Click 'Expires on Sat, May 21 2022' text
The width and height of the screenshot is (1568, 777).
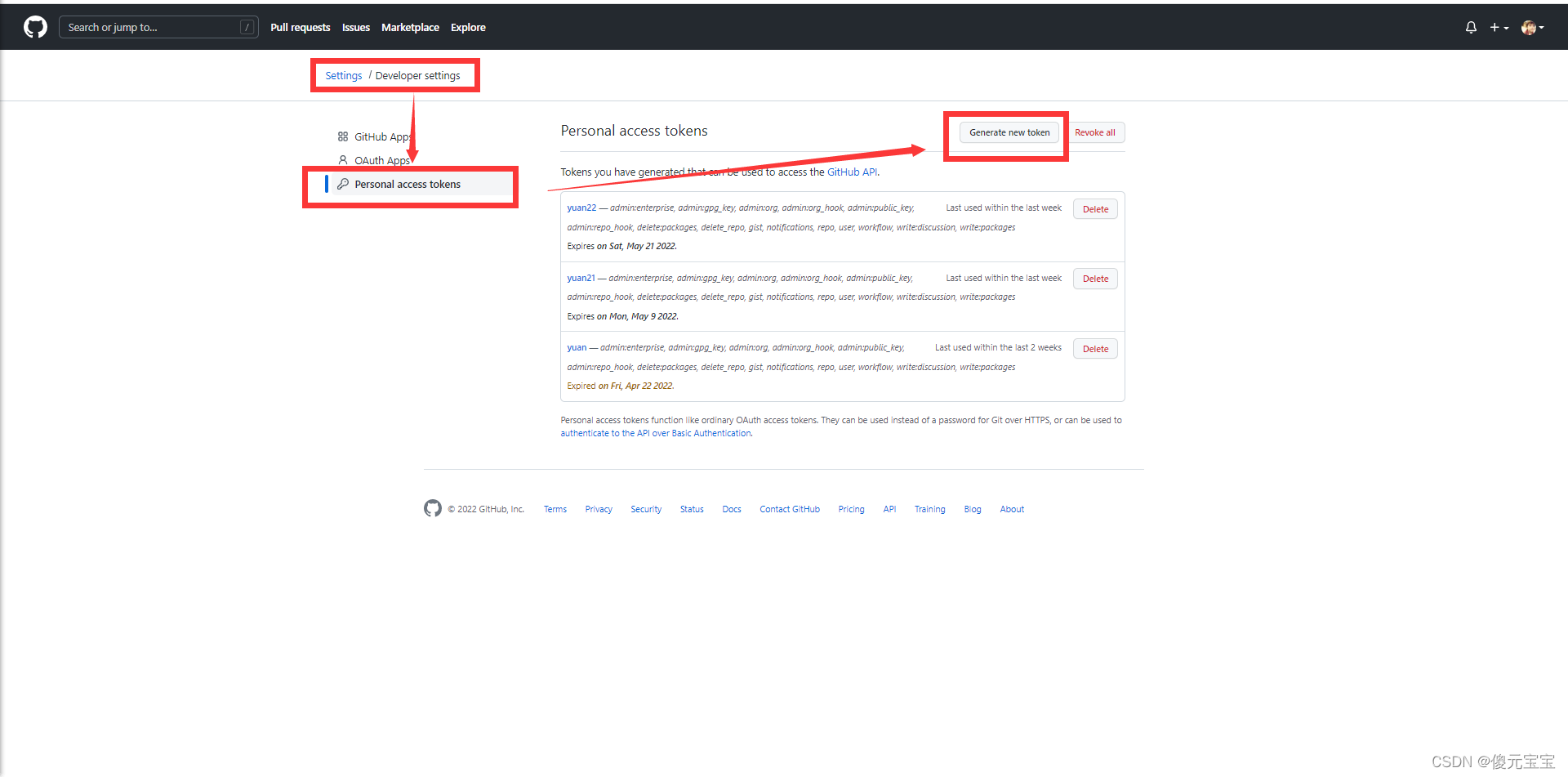[x=622, y=246]
